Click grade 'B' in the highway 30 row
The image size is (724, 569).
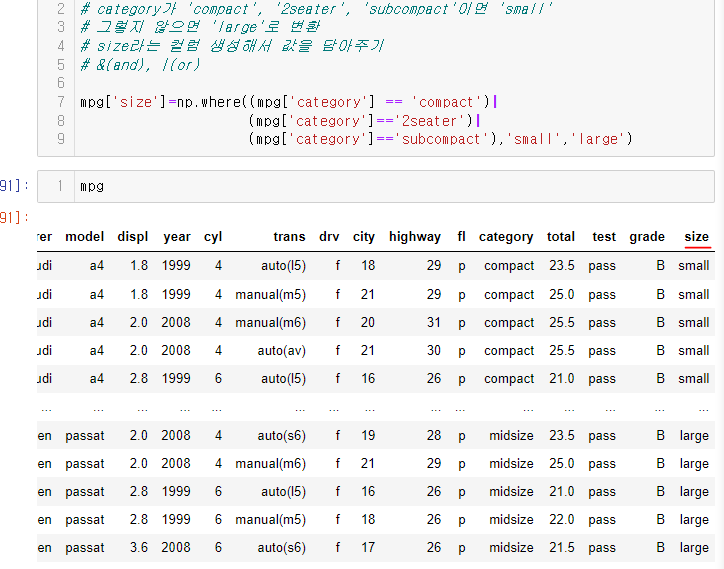[661, 351]
